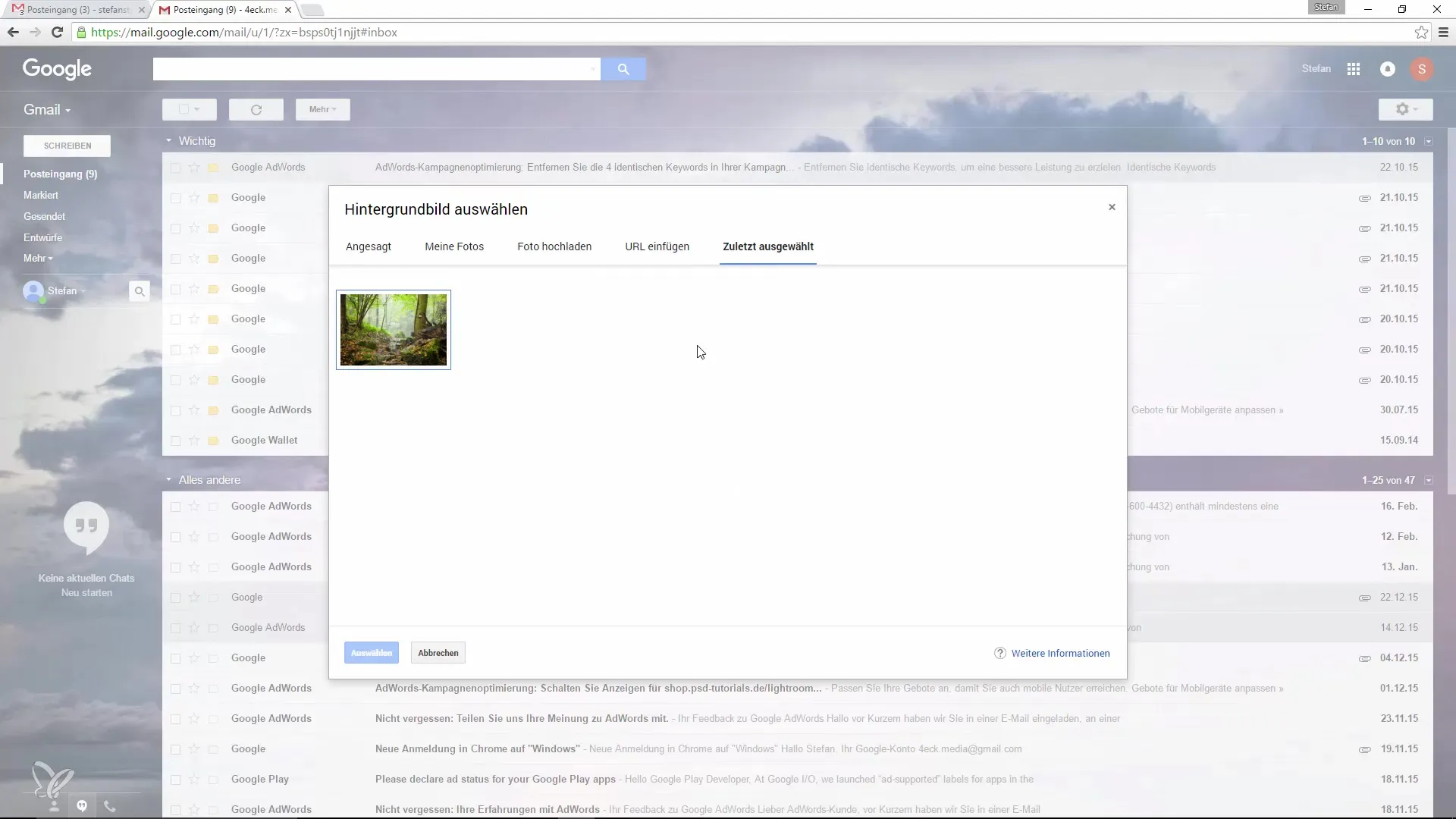This screenshot has height=819, width=1456.
Task: Select the Zuletzt ausgewählt tab
Action: point(768,246)
